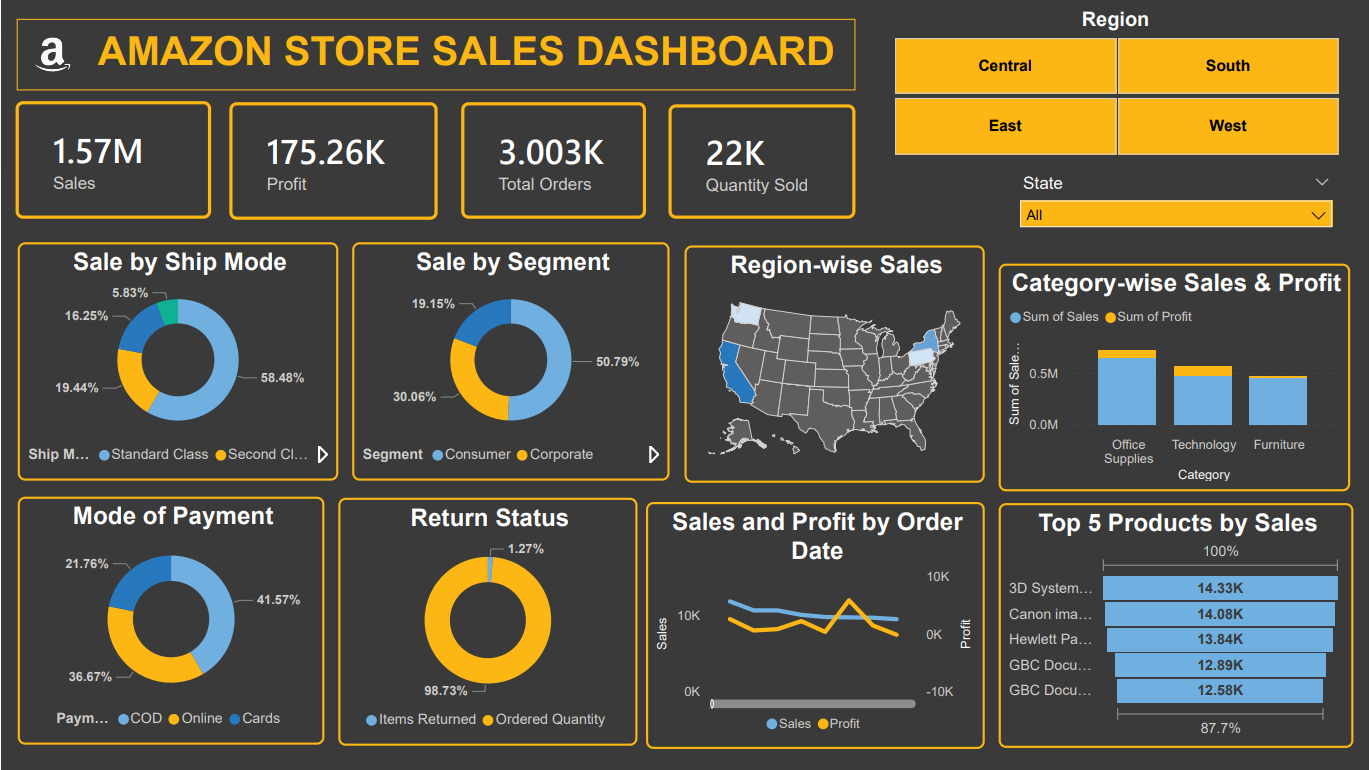
Task: Click the Furniture sales bar
Action: [x=1278, y=401]
